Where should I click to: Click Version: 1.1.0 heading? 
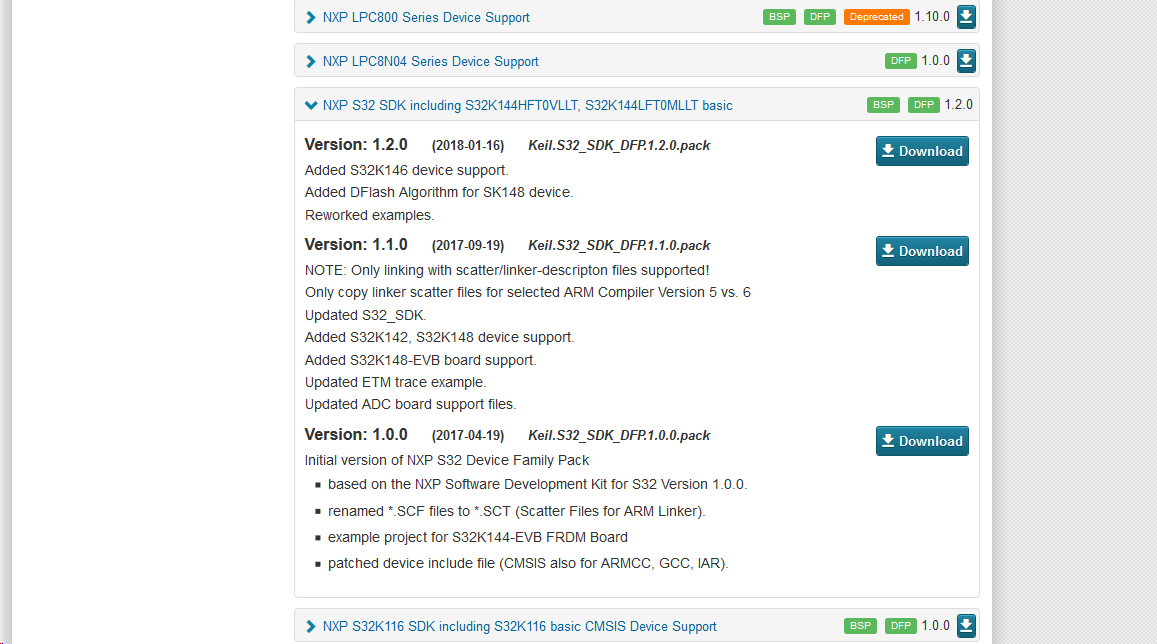point(356,244)
